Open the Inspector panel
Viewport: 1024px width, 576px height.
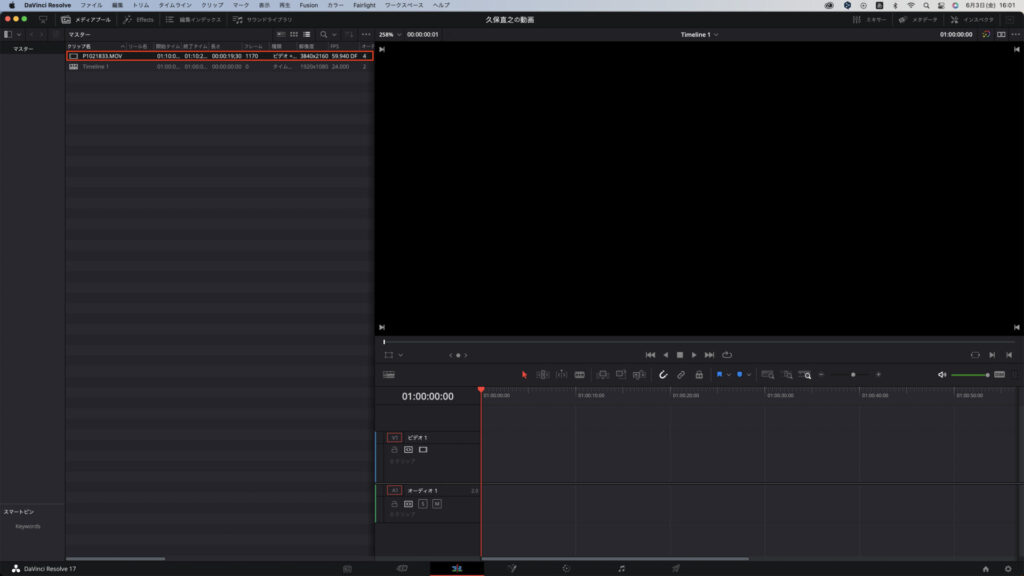click(x=972, y=20)
